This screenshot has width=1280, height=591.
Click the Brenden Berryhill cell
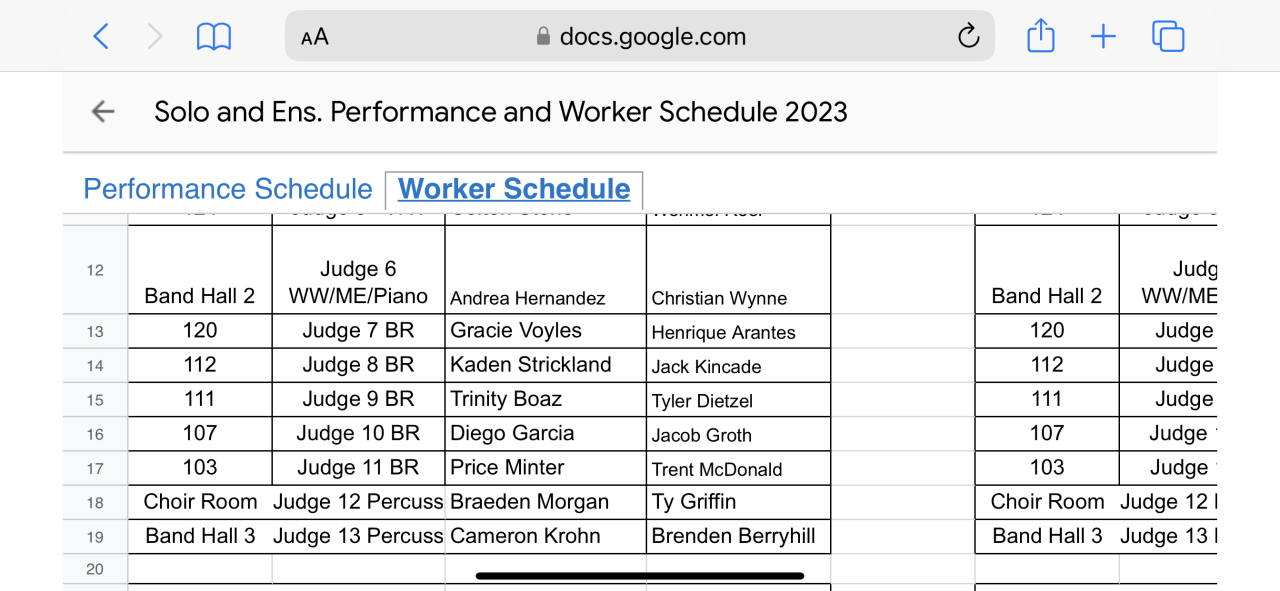[x=738, y=536]
